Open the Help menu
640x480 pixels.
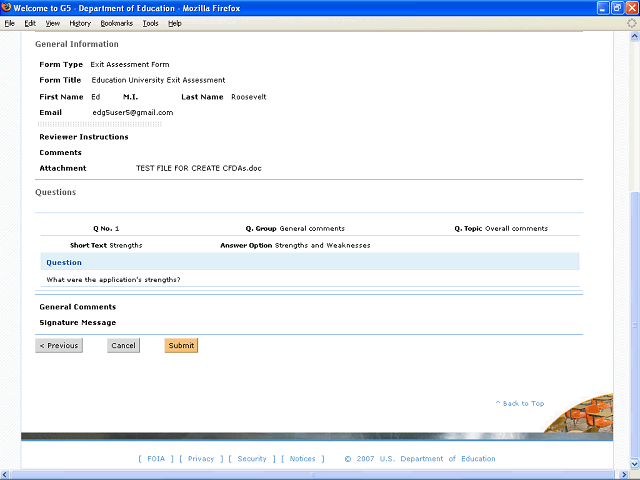coord(175,23)
